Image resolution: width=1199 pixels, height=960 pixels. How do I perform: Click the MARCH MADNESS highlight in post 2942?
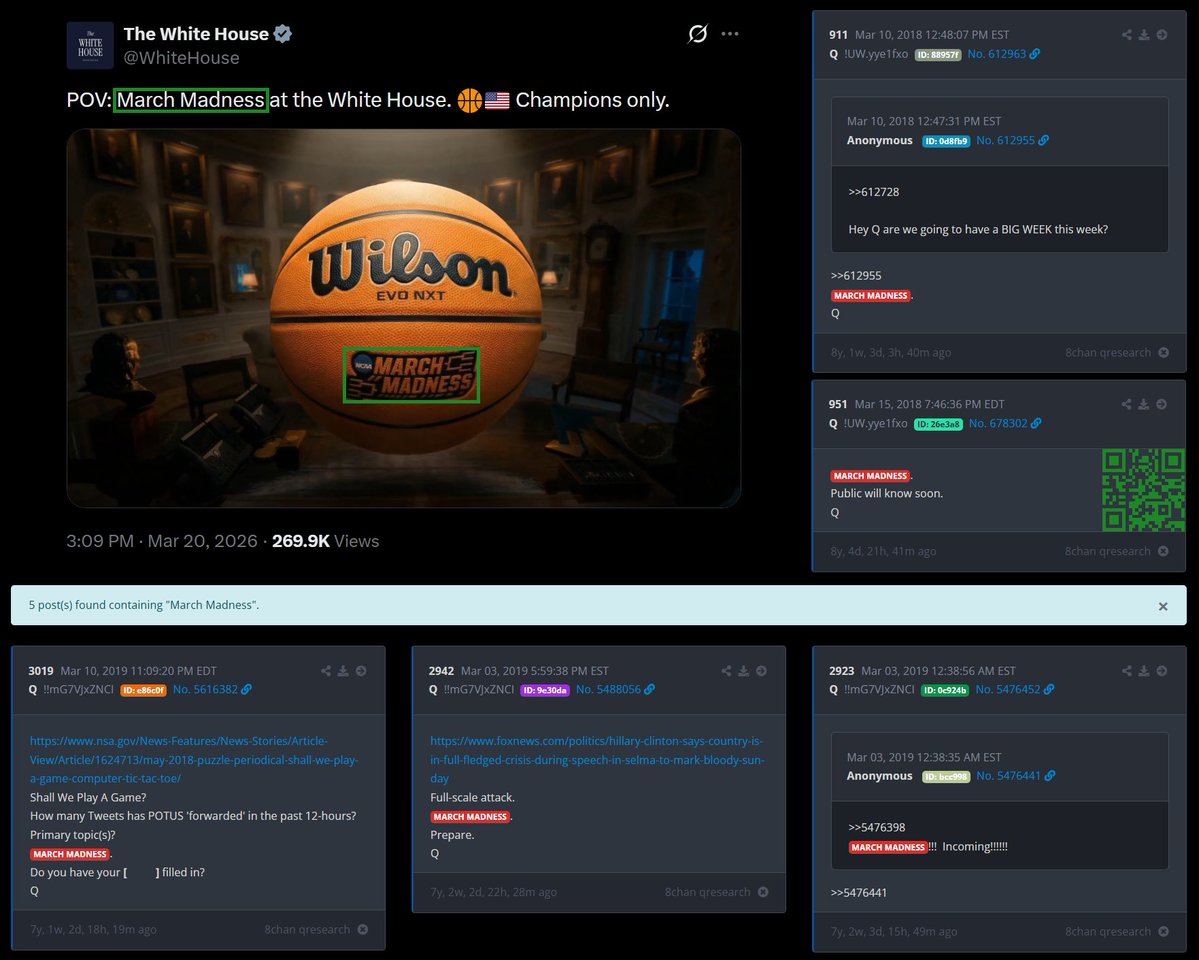[x=470, y=817]
